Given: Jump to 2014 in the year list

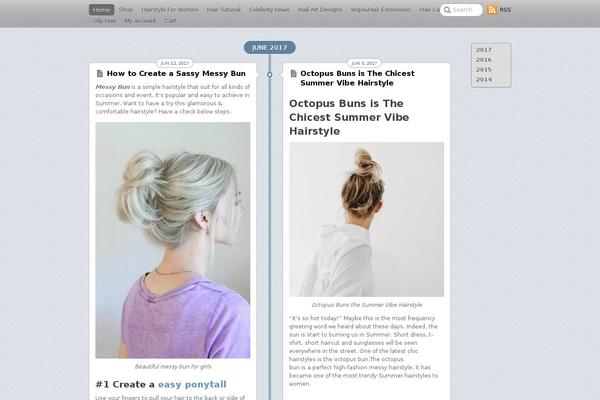Looking at the screenshot, I should (484, 80).
